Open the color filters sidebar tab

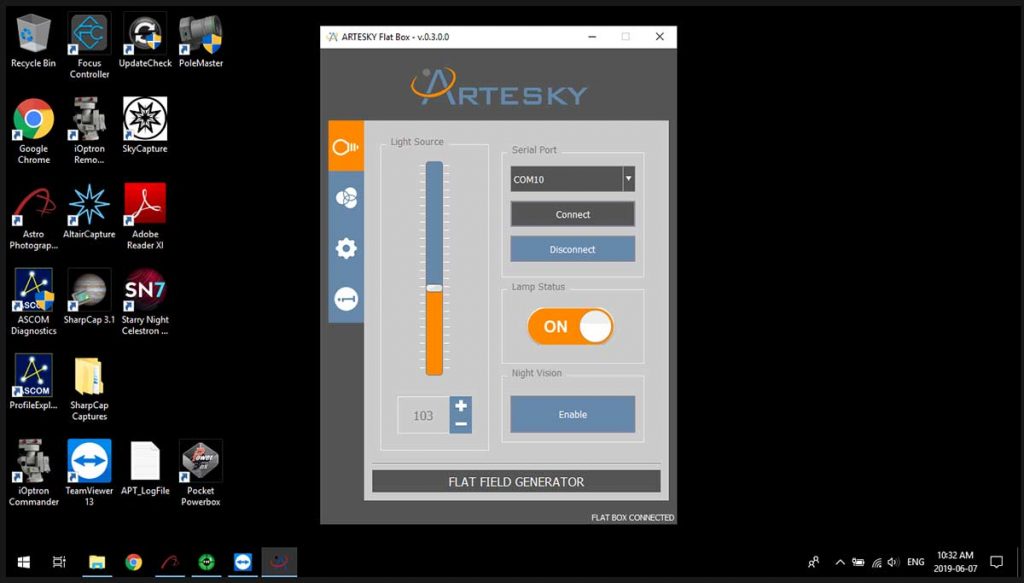point(346,198)
